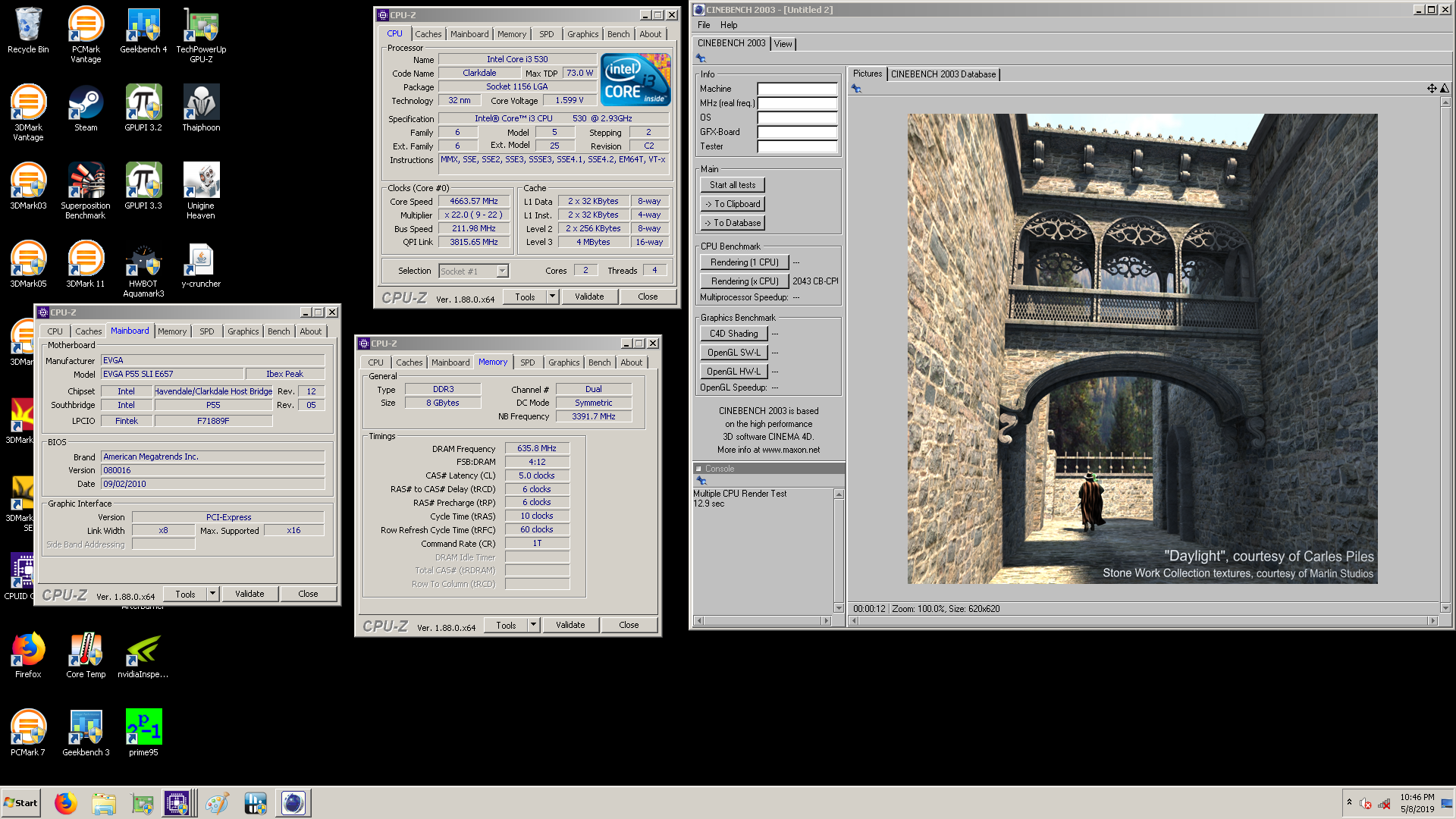The width and height of the screenshot is (1456, 819).
Task: Launch the 3DMark 11 desktop shortcut
Action: point(86,264)
